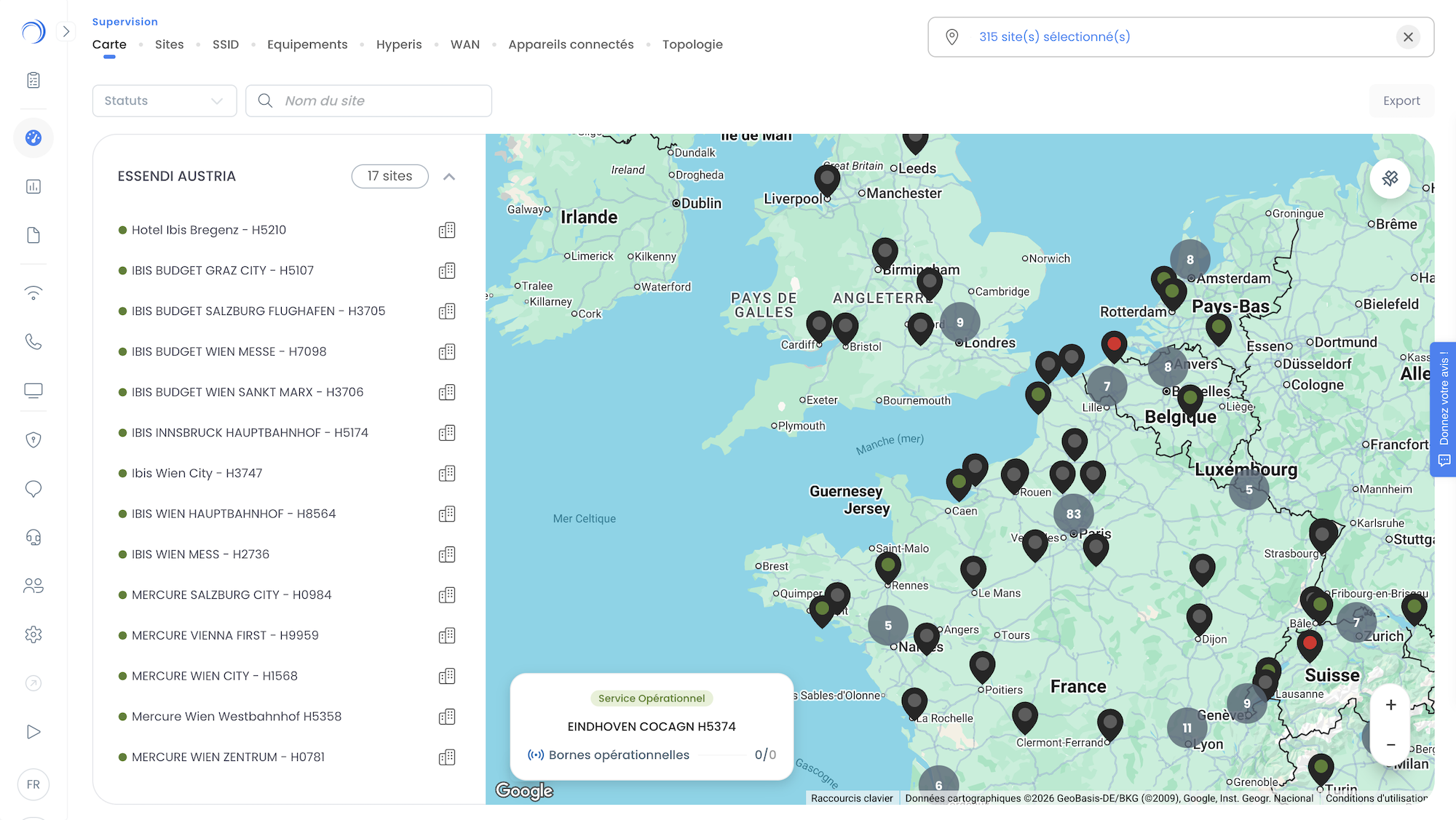Viewport: 1456px width, 820px height.
Task: Open the Hyperis tab
Action: coord(399,44)
